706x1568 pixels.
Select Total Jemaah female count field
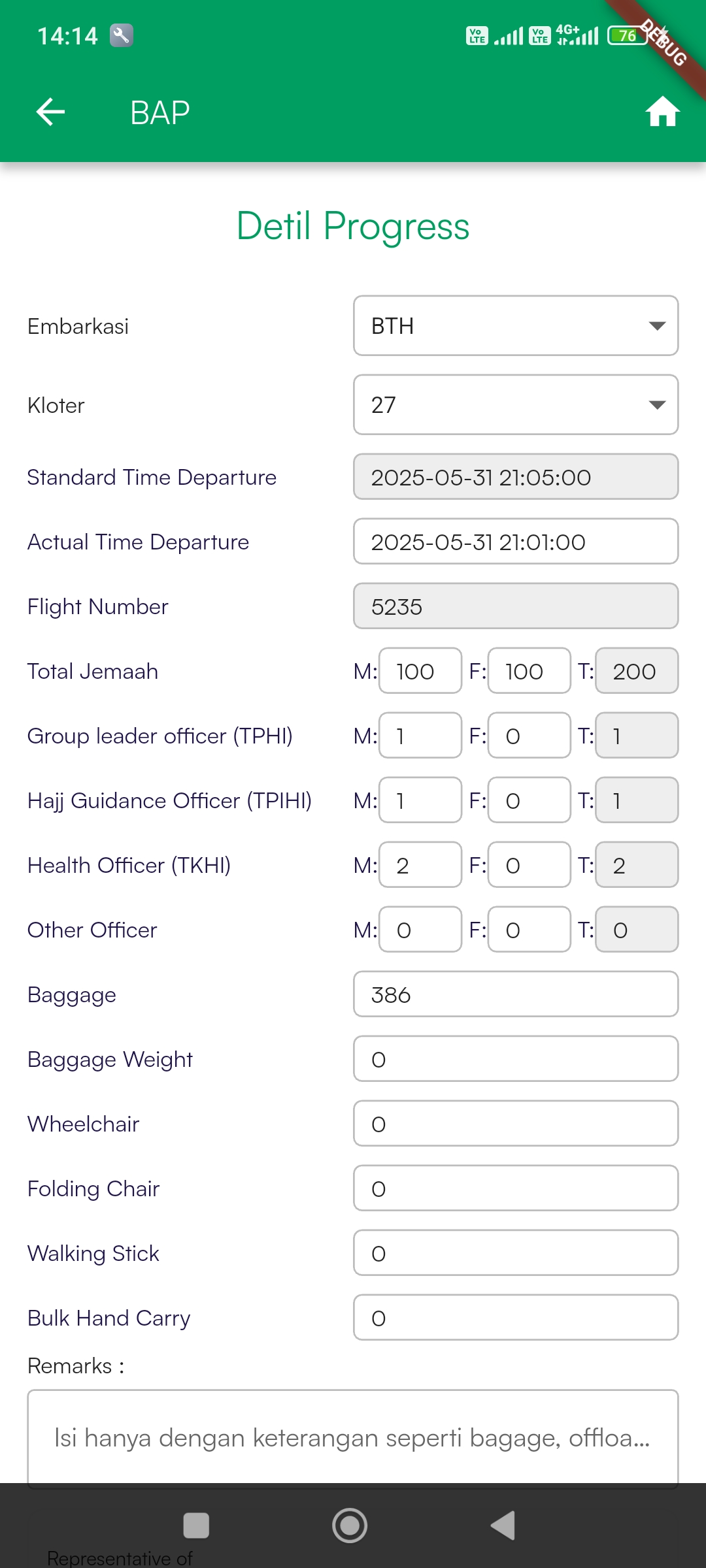click(529, 671)
